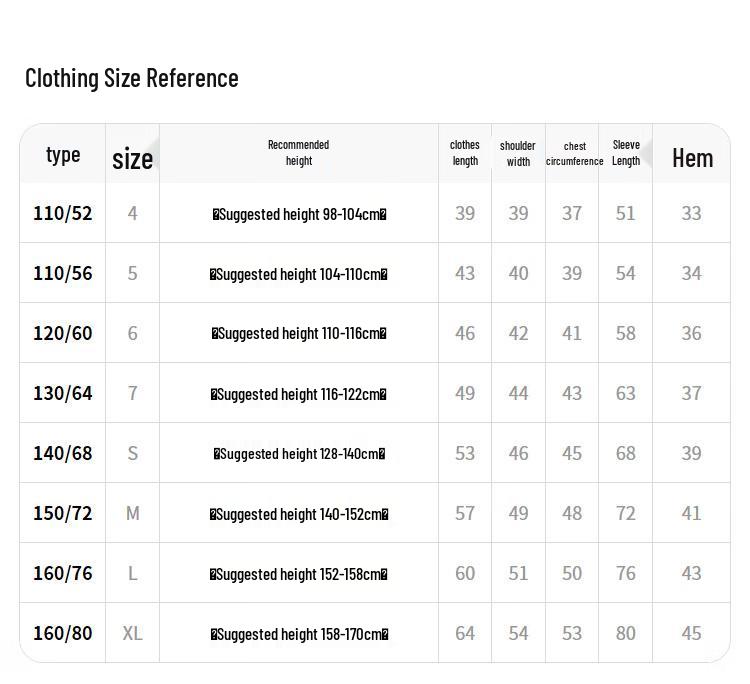
Task: Select size XL cell
Action: click(132, 634)
